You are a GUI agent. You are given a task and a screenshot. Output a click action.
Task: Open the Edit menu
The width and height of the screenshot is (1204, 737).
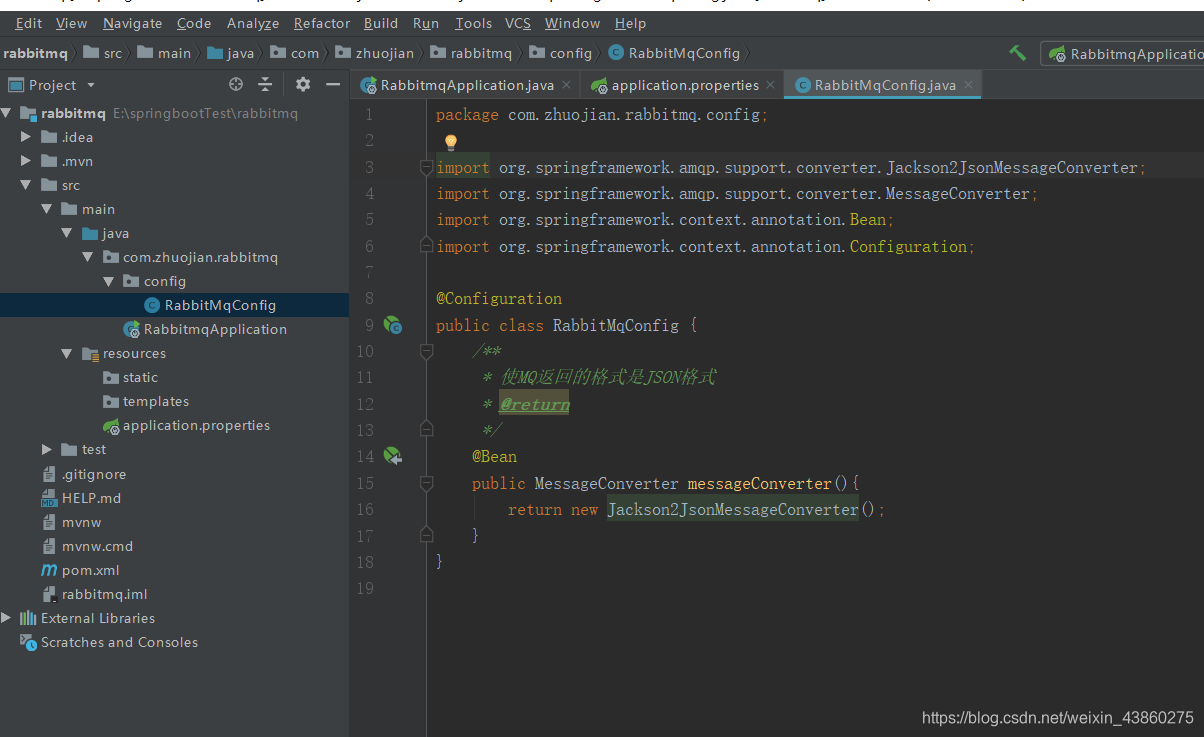(29, 23)
